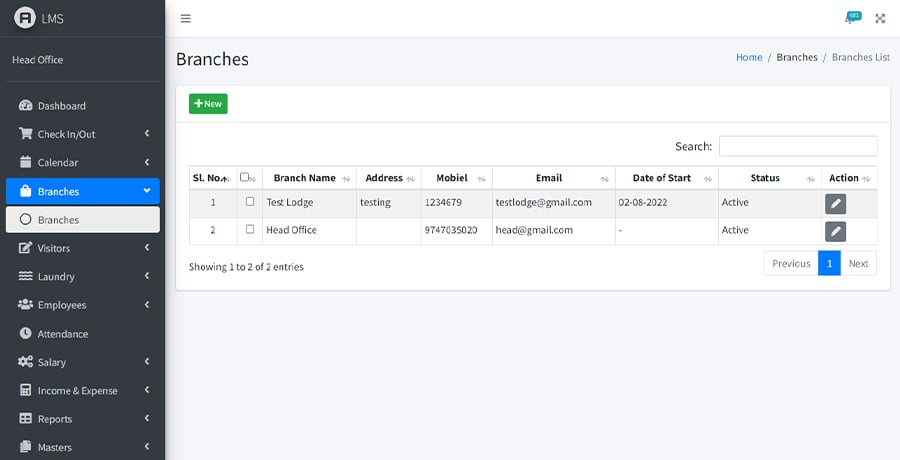Click the LMS logo icon
900x460 pixels.
pos(24,18)
